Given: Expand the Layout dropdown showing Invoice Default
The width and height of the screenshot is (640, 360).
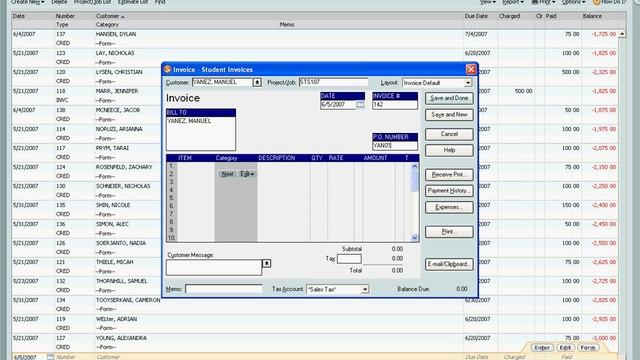Looking at the screenshot, I should pos(468,83).
